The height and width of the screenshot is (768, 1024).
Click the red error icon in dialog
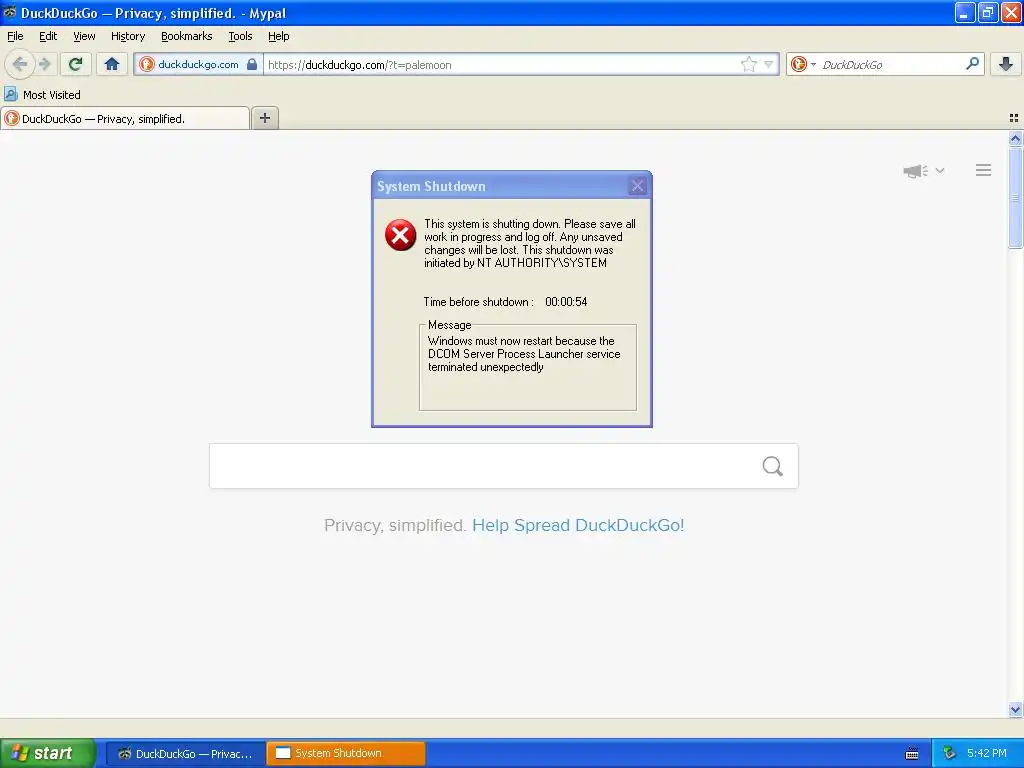400,235
